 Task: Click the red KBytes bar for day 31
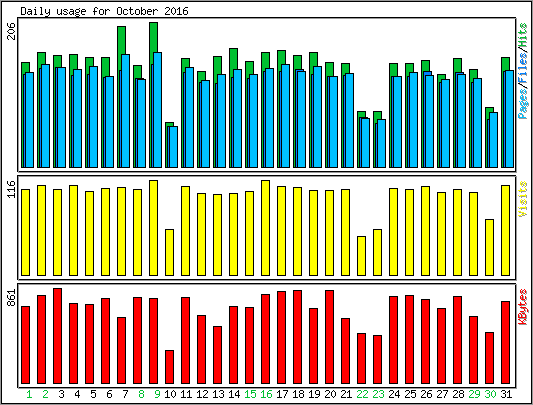(x=505, y=342)
